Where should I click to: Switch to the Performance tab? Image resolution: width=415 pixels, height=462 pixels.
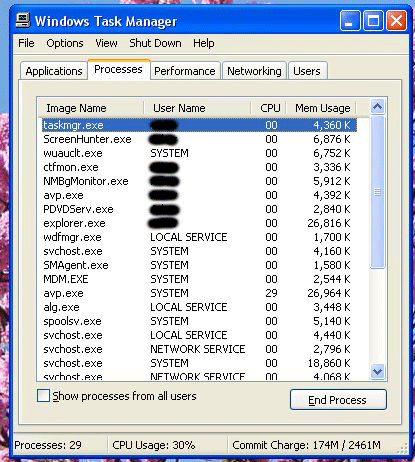[x=185, y=71]
